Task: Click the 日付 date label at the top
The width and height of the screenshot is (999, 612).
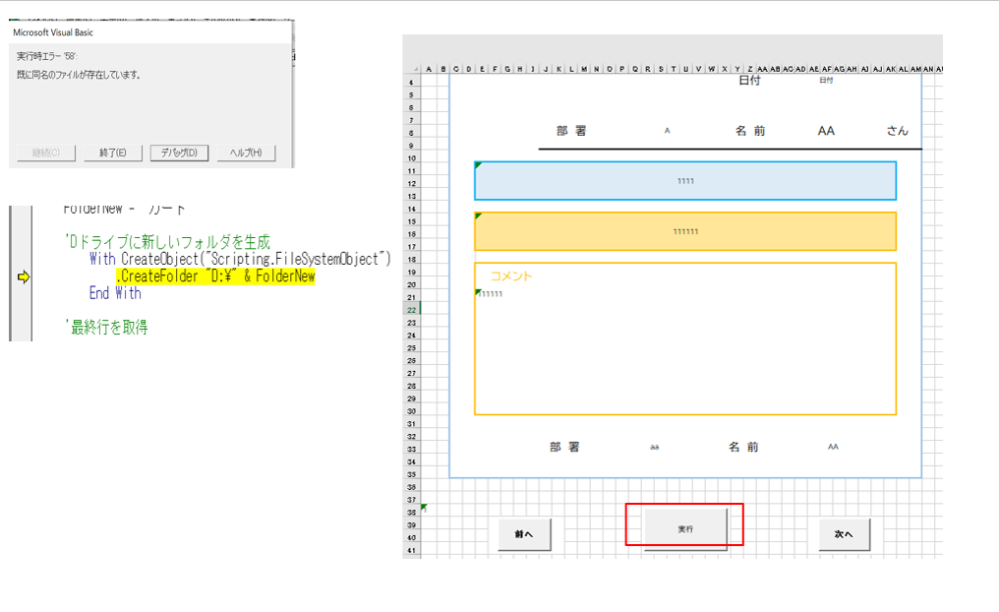Action: pos(749,81)
